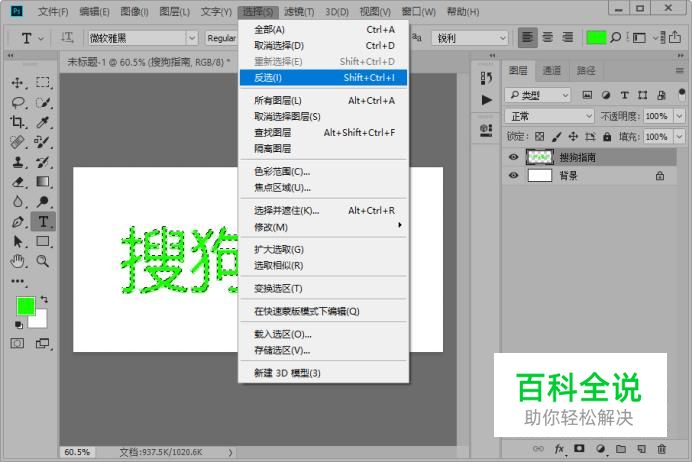Change screen mode icon in toolbox
The width and height of the screenshot is (692, 462).
pyautogui.click(x=42, y=343)
